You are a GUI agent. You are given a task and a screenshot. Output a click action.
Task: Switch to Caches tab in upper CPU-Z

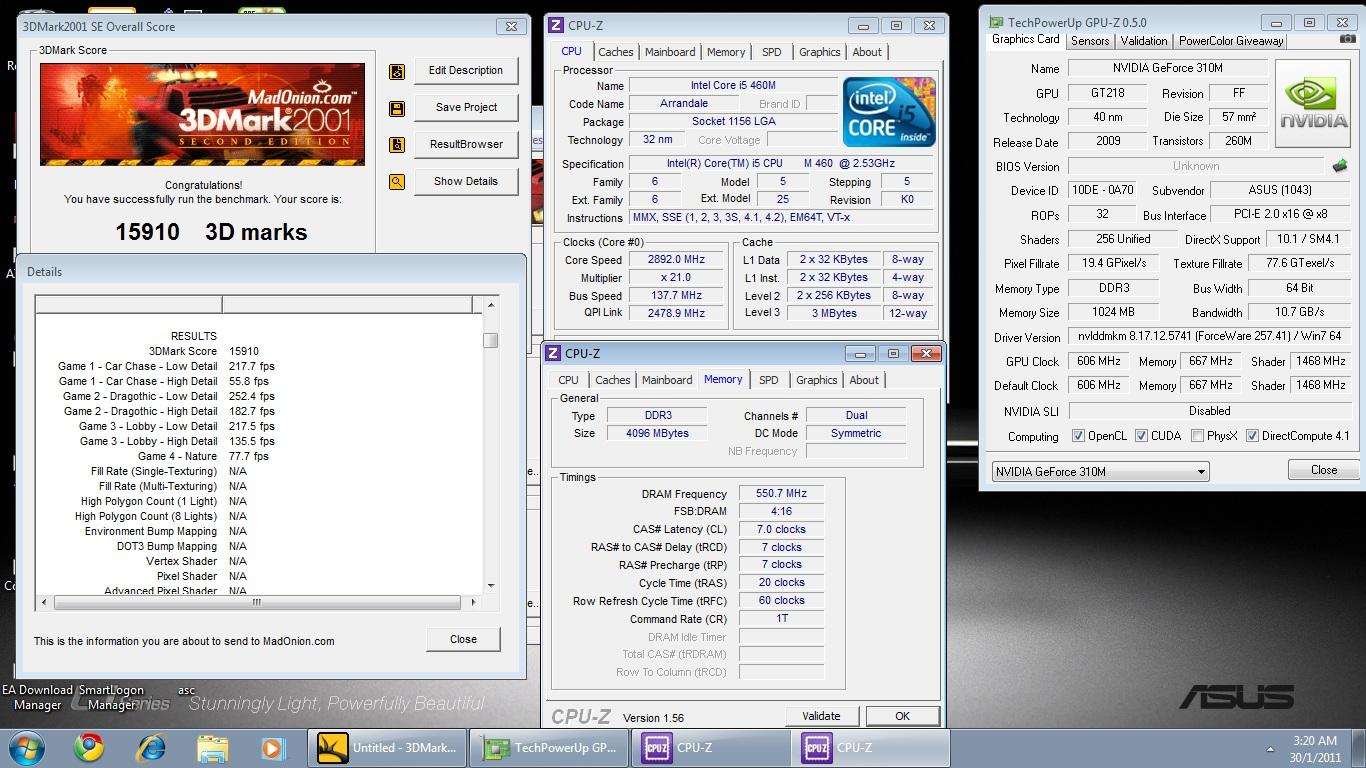coord(615,52)
